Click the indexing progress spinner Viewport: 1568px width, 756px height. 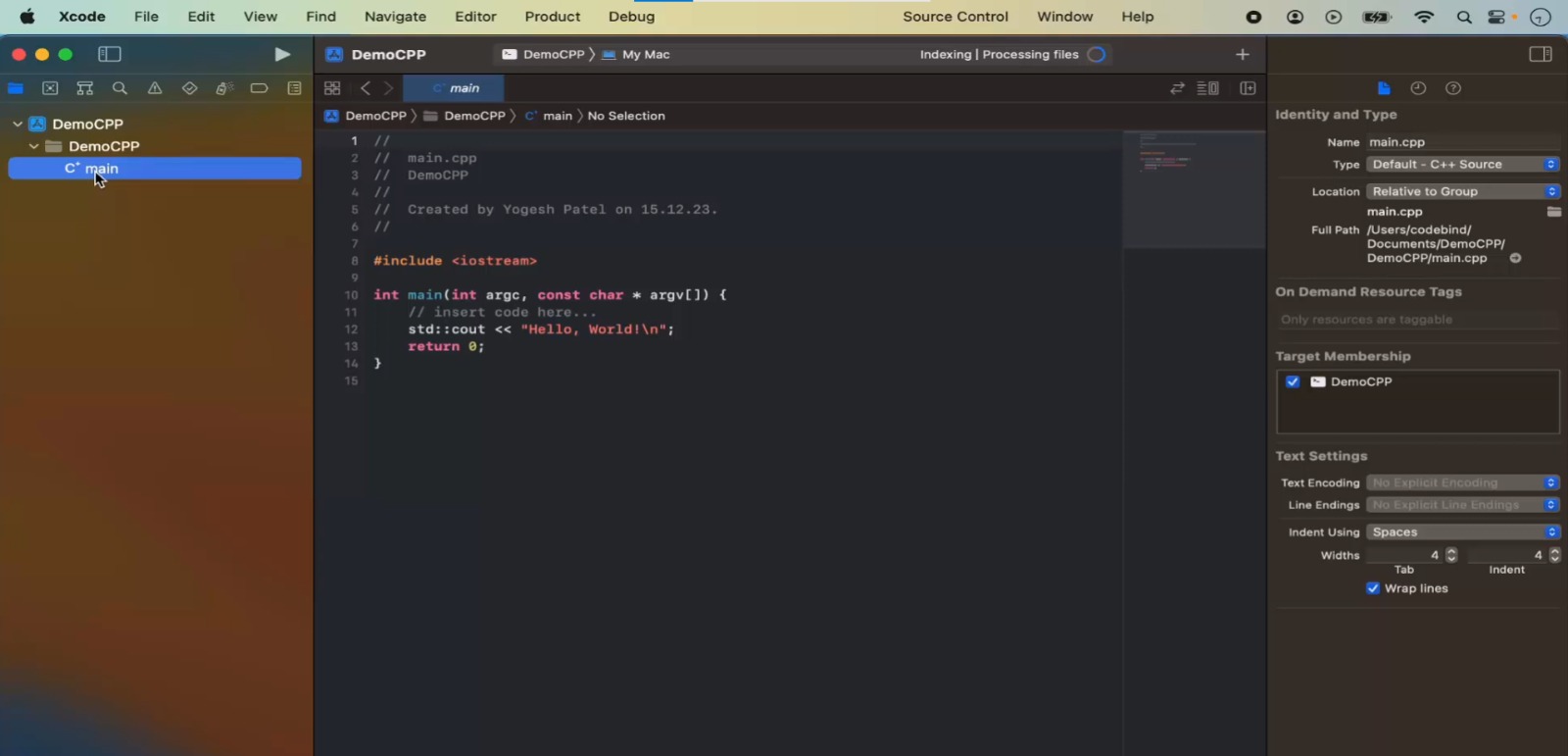[x=1097, y=54]
